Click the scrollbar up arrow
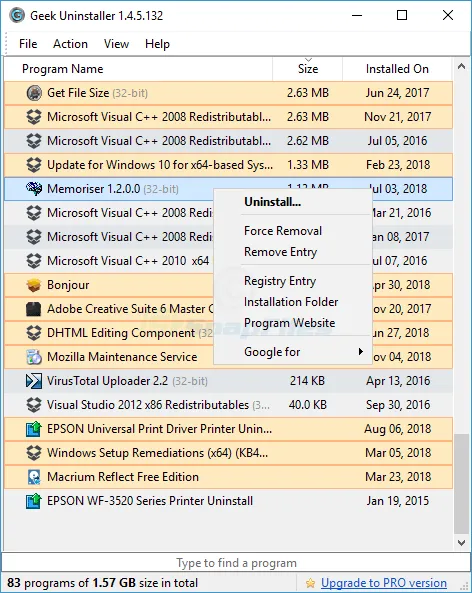 pos(461,67)
